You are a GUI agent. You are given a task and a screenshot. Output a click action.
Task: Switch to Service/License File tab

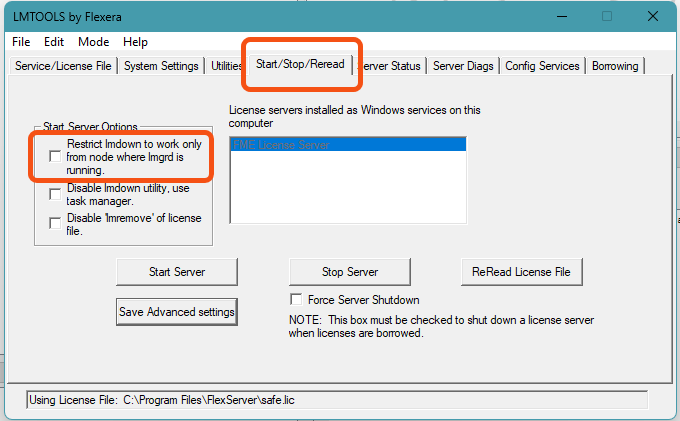pos(63,66)
